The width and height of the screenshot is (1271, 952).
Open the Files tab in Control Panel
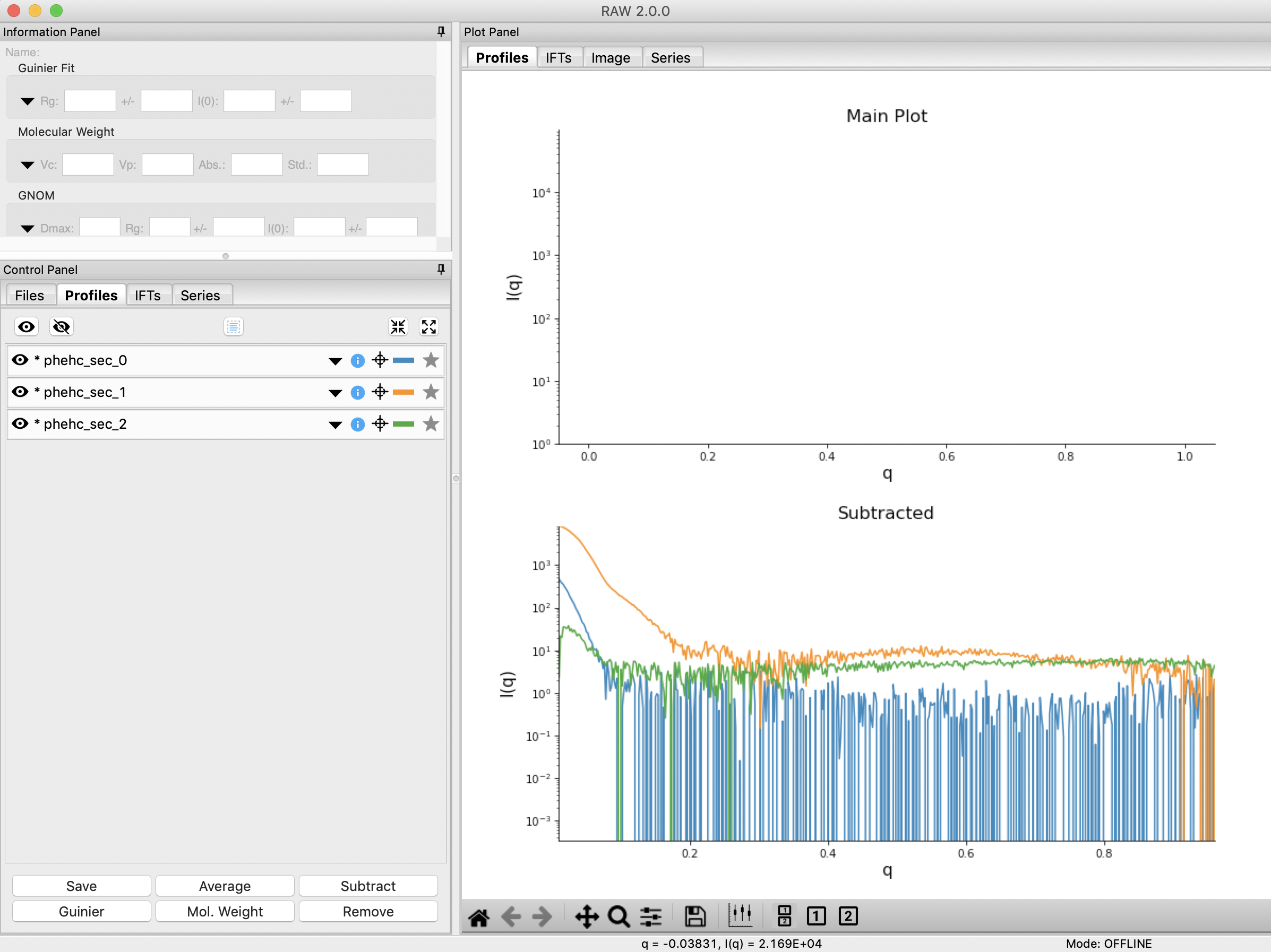[29, 295]
